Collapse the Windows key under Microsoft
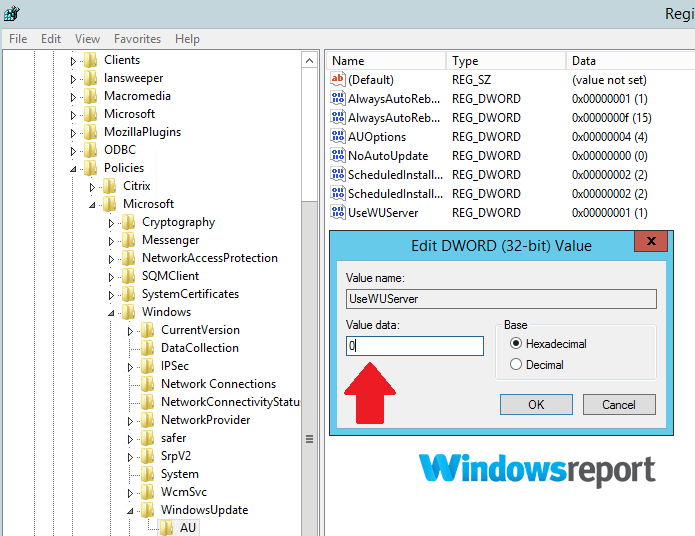The height and width of the screenshot is (536, 695). click(x=111, y=313)
